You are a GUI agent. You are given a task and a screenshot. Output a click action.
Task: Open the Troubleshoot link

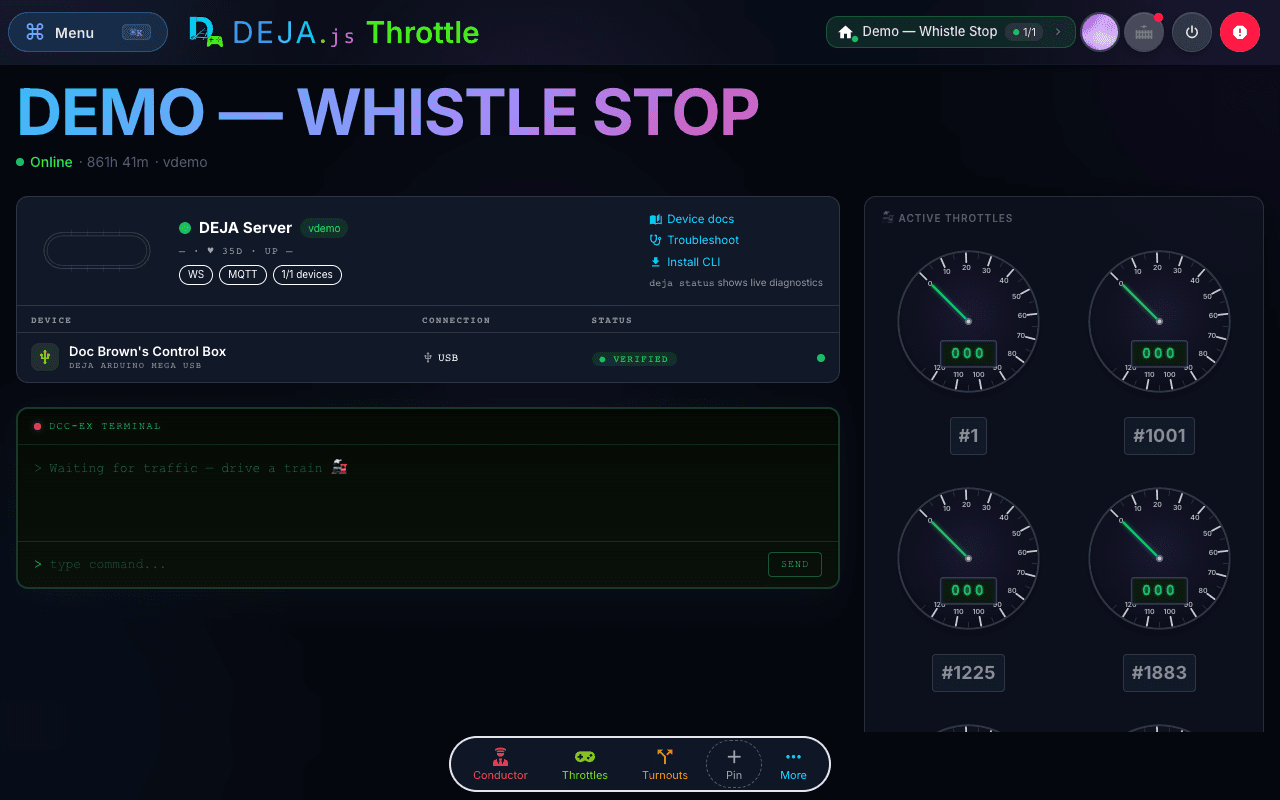[x=695, y=240]
